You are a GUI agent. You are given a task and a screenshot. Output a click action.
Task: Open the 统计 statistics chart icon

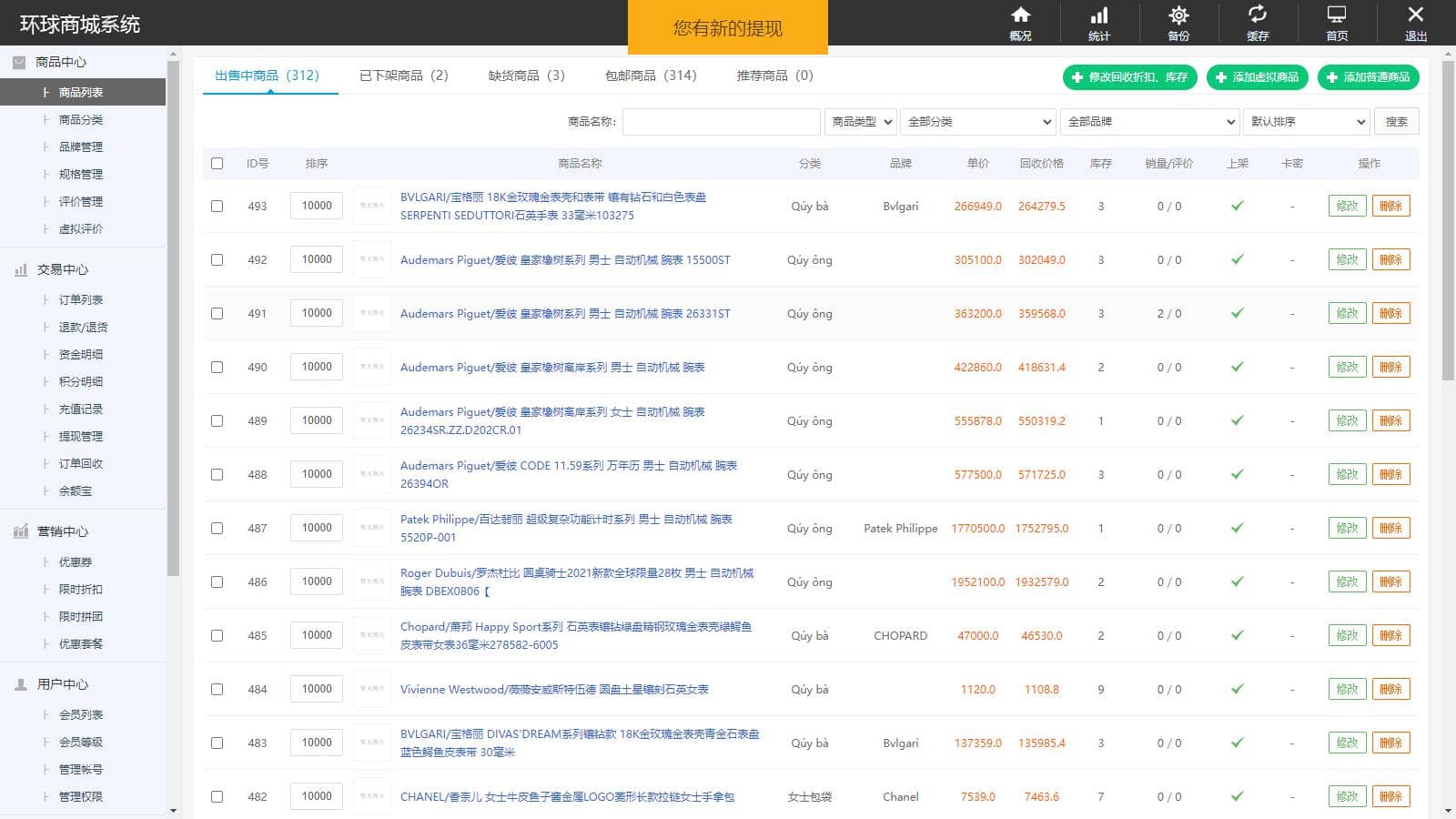point(1099,15)
